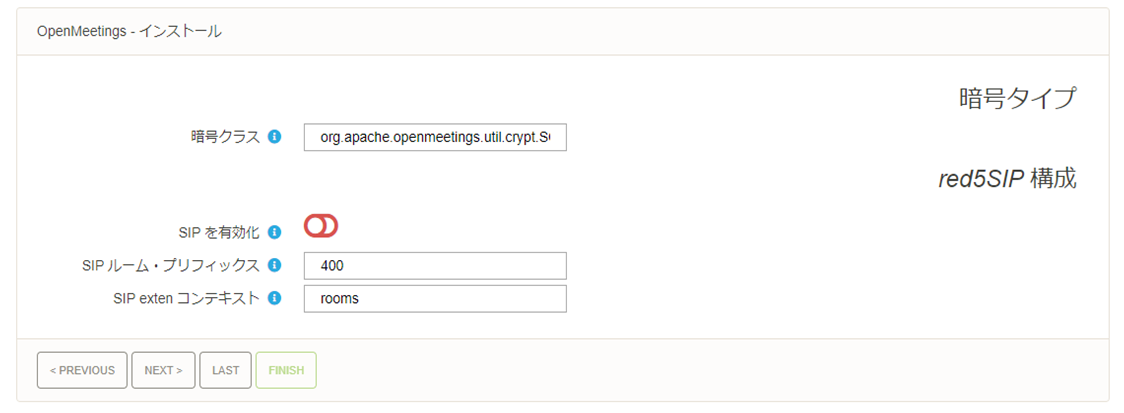This screenshot has width=1124, height=413.
Task: Click the green FINISH button
Action: [286, 370]
